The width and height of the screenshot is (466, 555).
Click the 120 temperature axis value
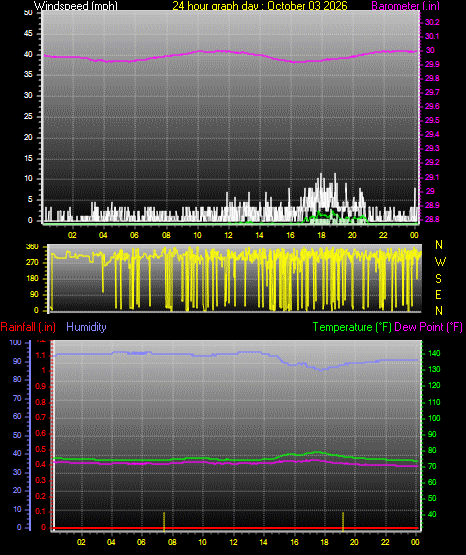tap(434, 386)
